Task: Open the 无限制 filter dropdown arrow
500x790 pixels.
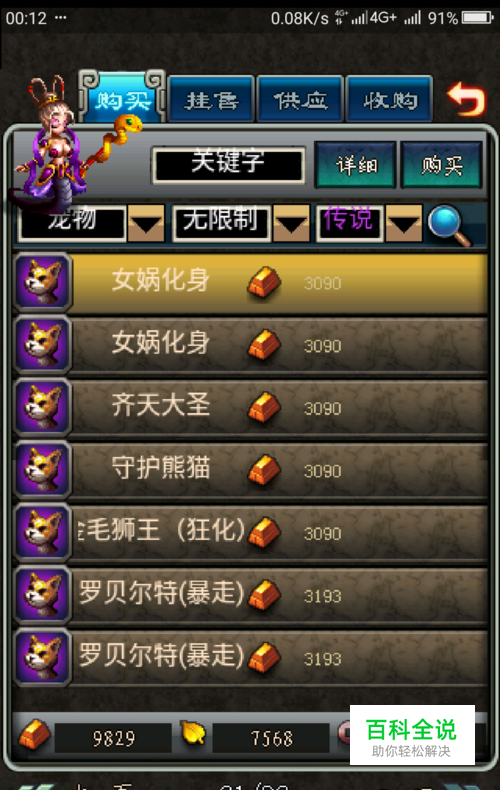Action: click(291, 223)
